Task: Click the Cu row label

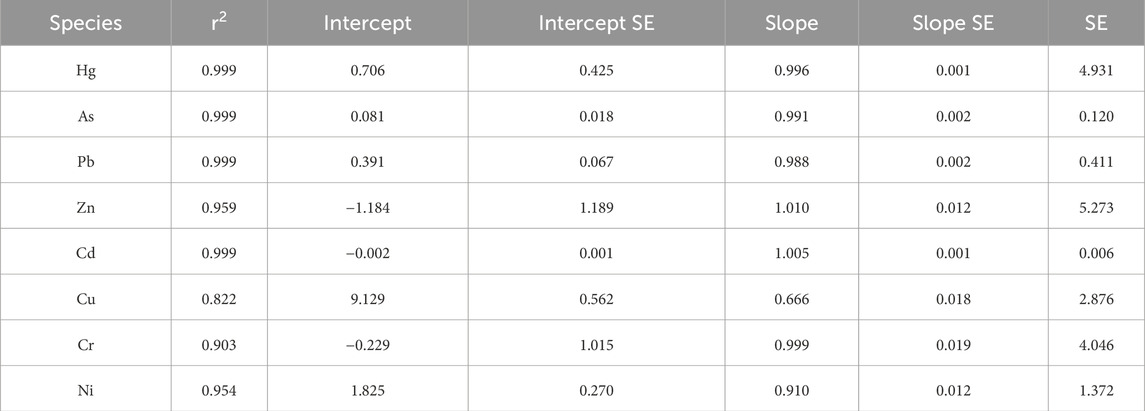Action: click(x=75, y=299)
